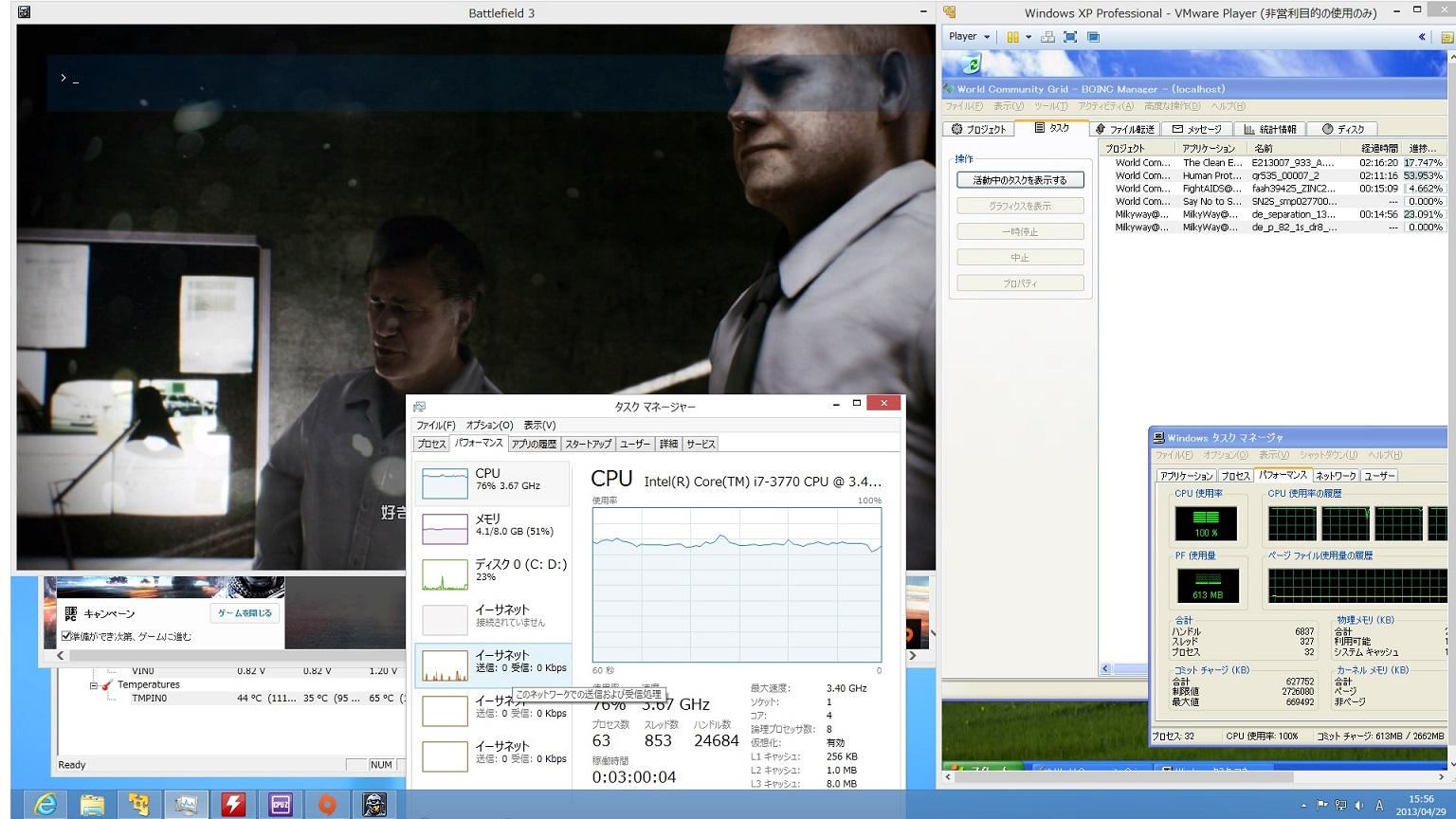Screen dimensions: 1456x819
Task: Select the Human Prot... task row in BOINC
Action: [x=1273, y=175]
